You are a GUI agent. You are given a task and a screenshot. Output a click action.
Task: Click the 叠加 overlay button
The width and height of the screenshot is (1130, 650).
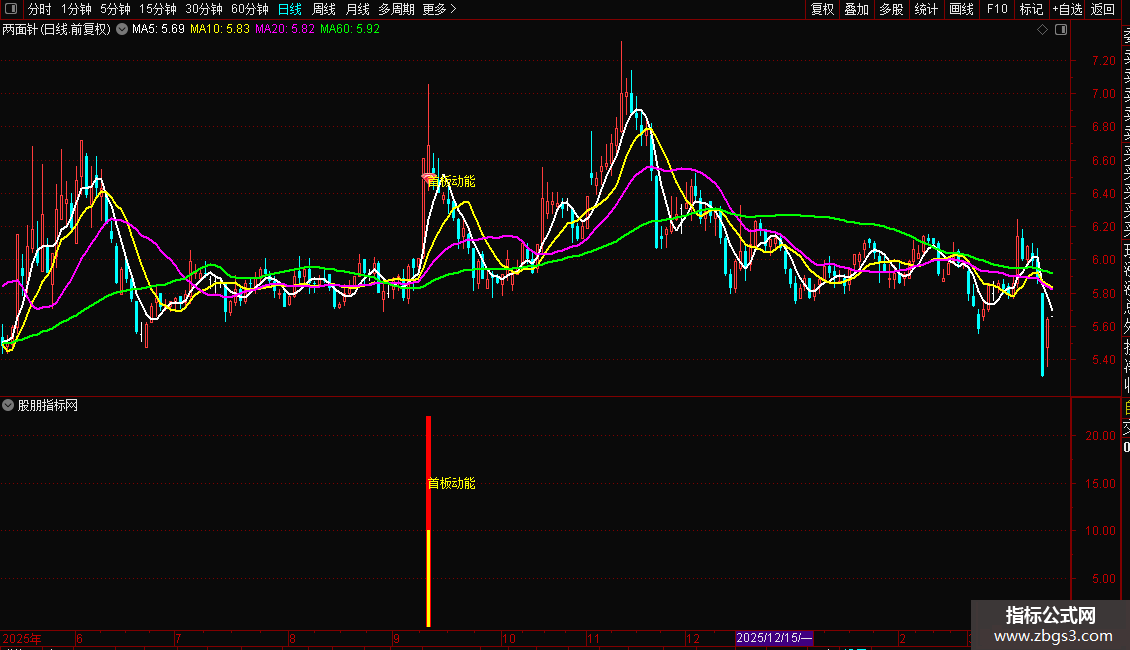pyautogui.click(x=856, y=9)
